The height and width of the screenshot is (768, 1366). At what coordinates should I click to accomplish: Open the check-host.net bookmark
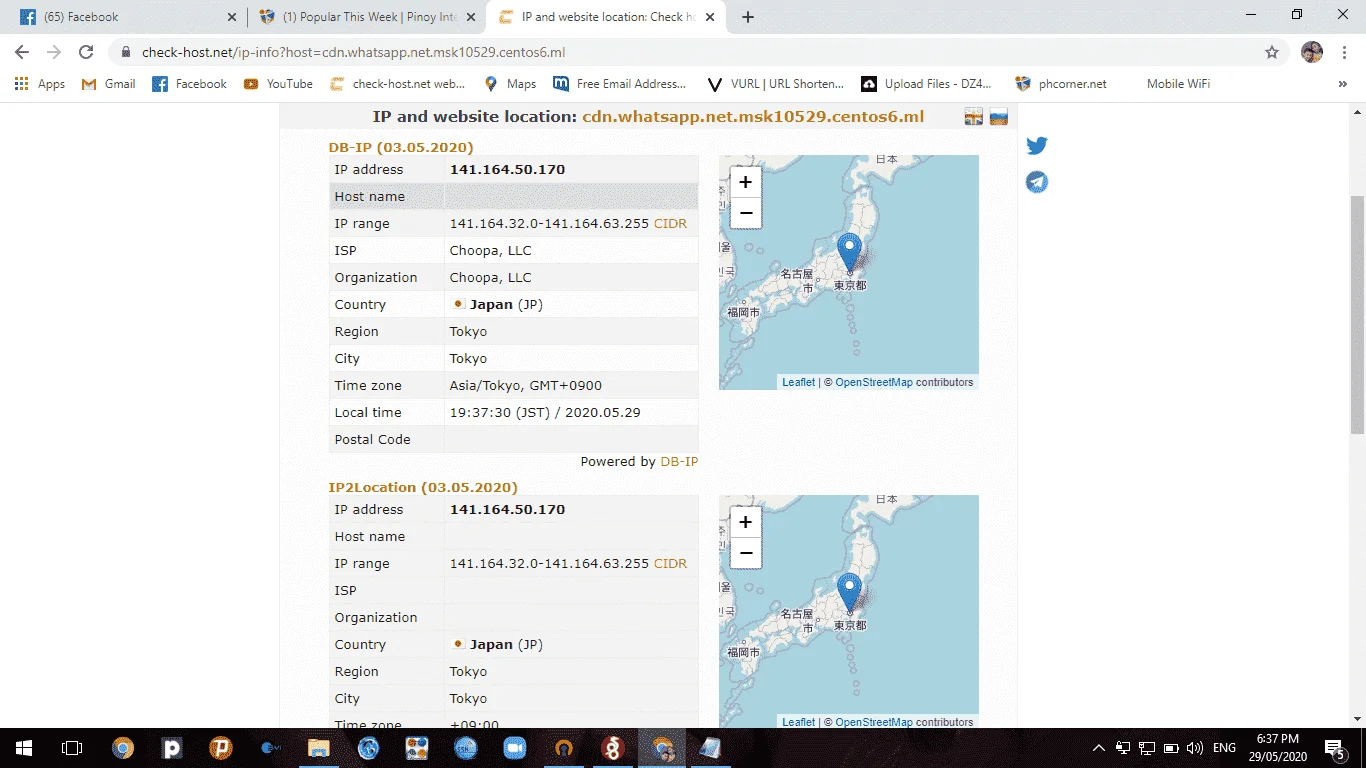[x=397, y=84]
